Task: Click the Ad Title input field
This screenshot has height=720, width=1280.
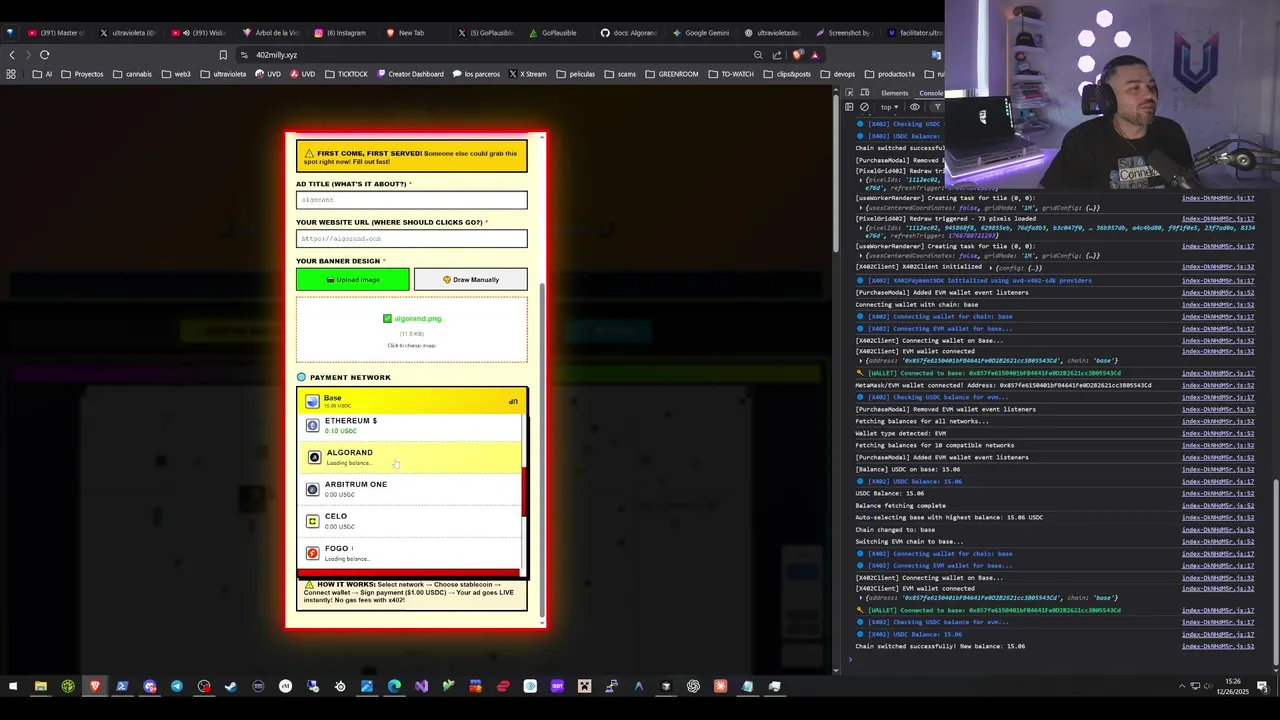Action: tap(411, 200)
